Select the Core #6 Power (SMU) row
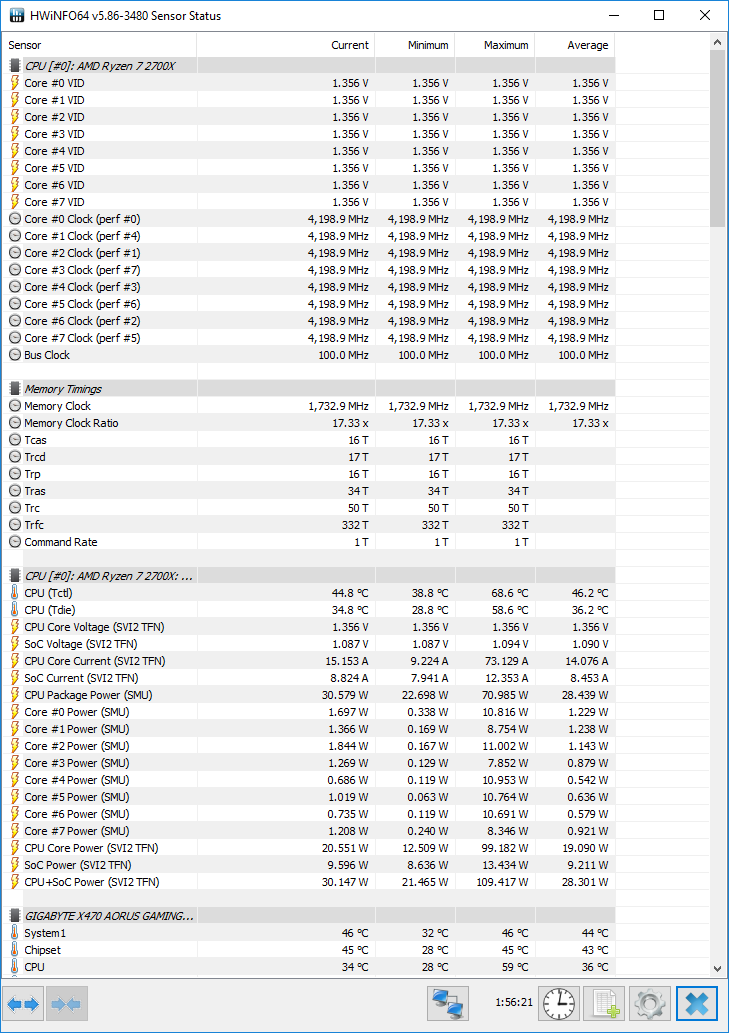The image size is (729, 1033). point(308,814)
